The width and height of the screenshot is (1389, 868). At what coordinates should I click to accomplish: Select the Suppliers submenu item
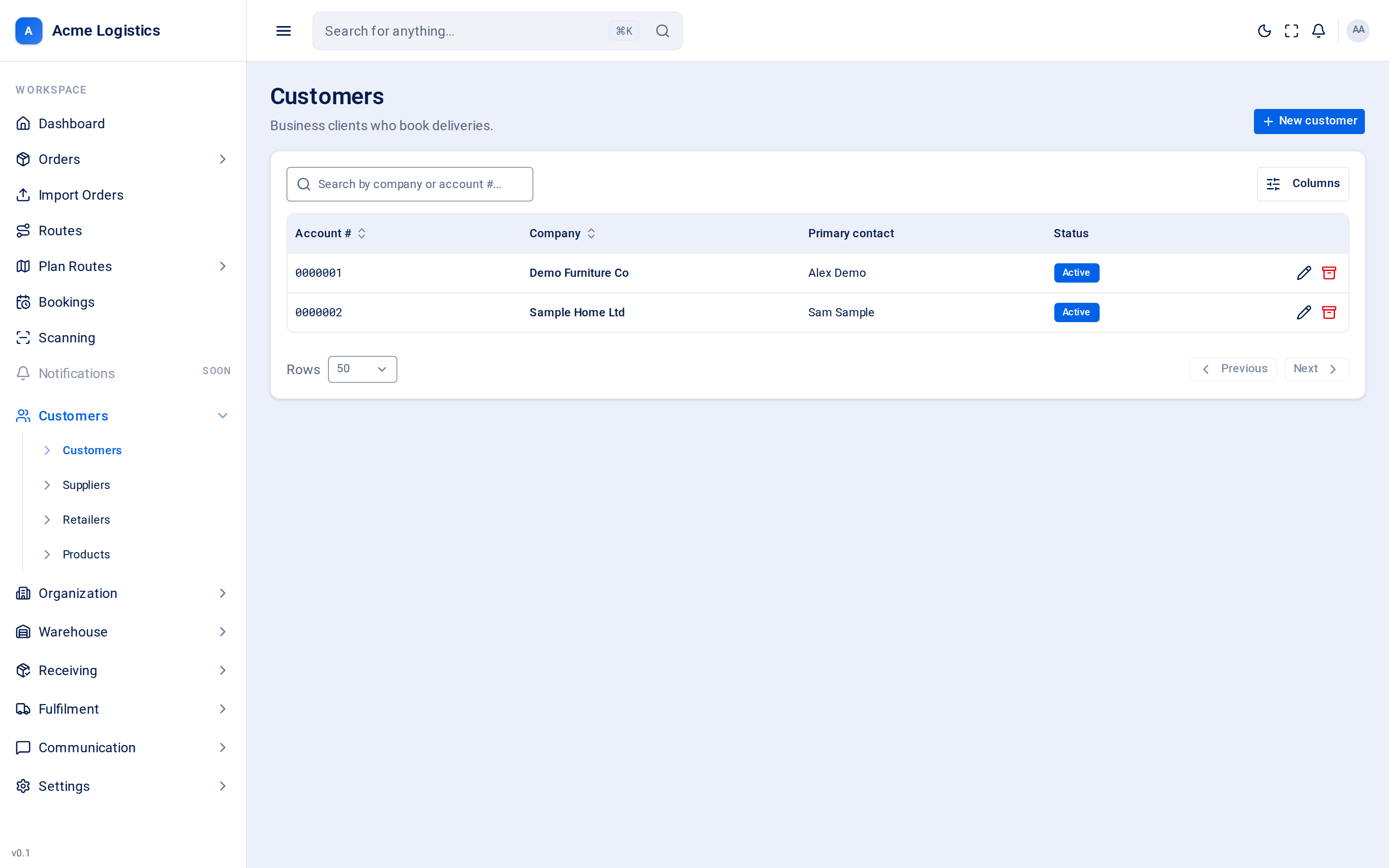click(x=86, y=485)
